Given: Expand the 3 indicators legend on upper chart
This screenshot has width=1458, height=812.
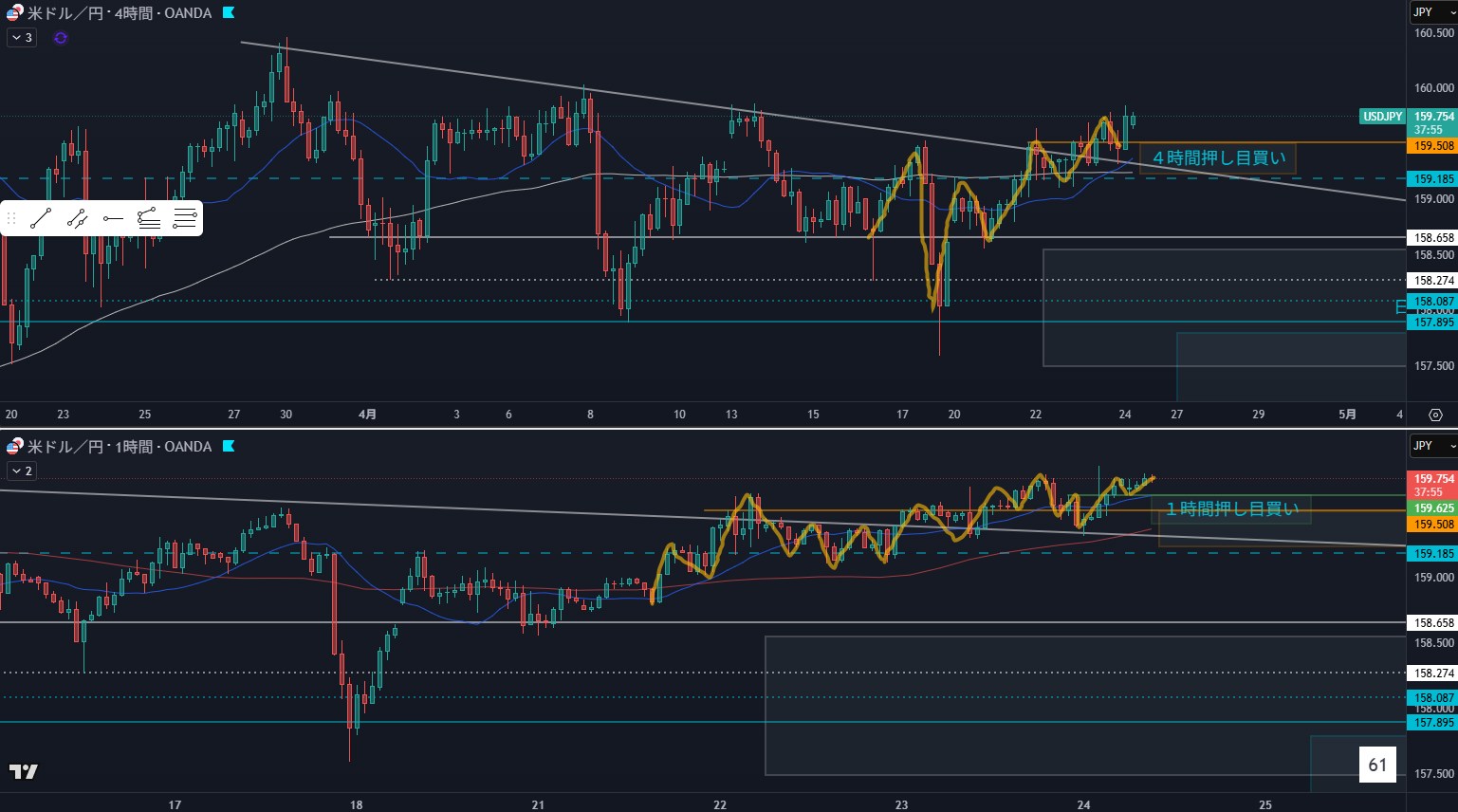Looking at the screenshot, I should click(22, 38).
